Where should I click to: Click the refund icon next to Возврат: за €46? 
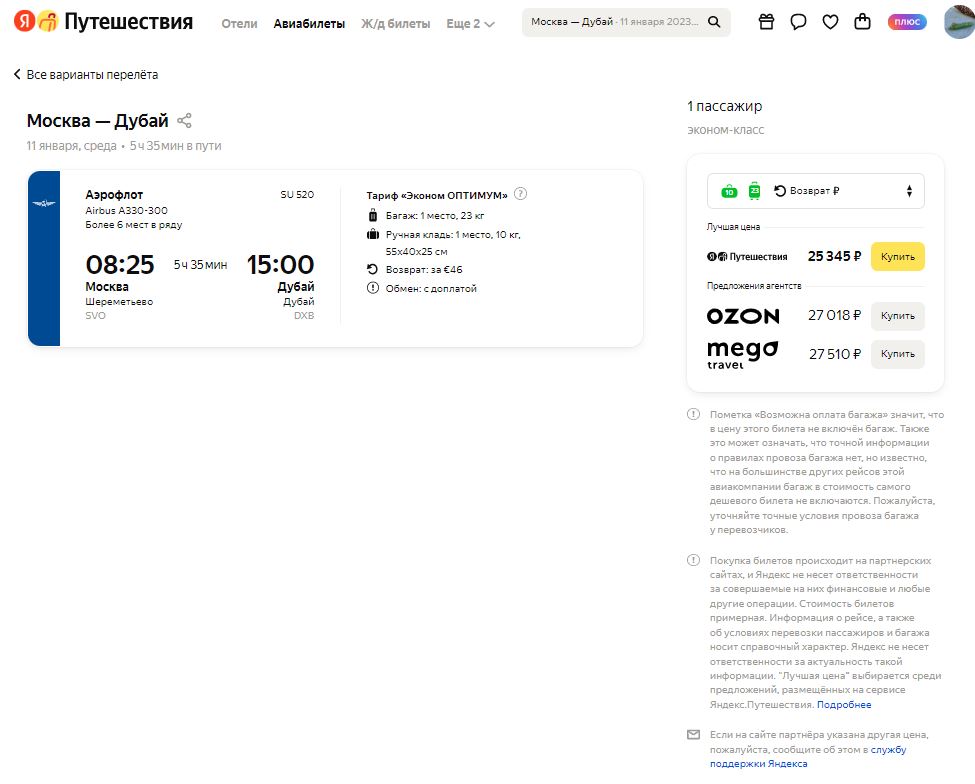pyautogui.click(x=372, y=269)
